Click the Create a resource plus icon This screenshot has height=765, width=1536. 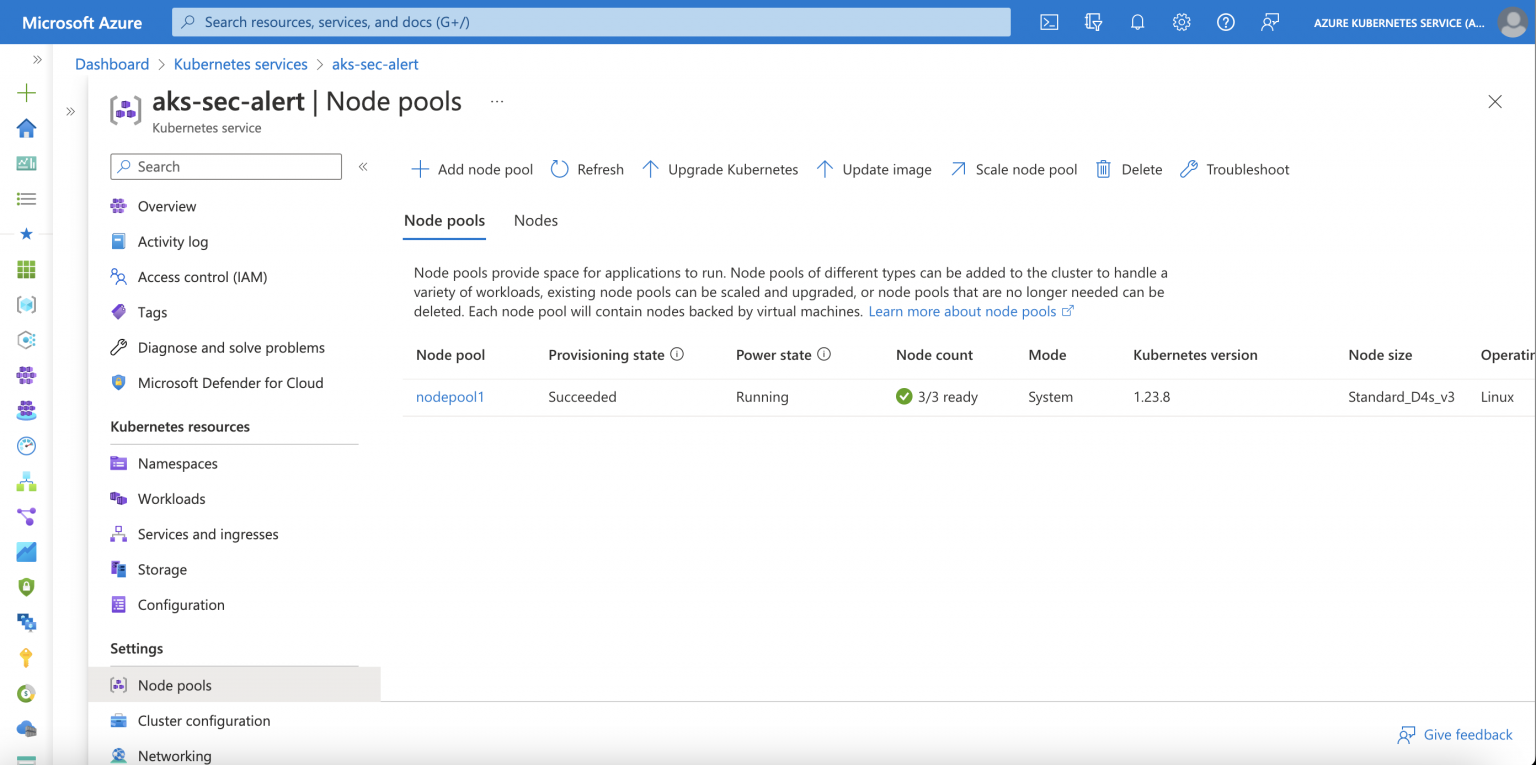click(x=25, y=92)
